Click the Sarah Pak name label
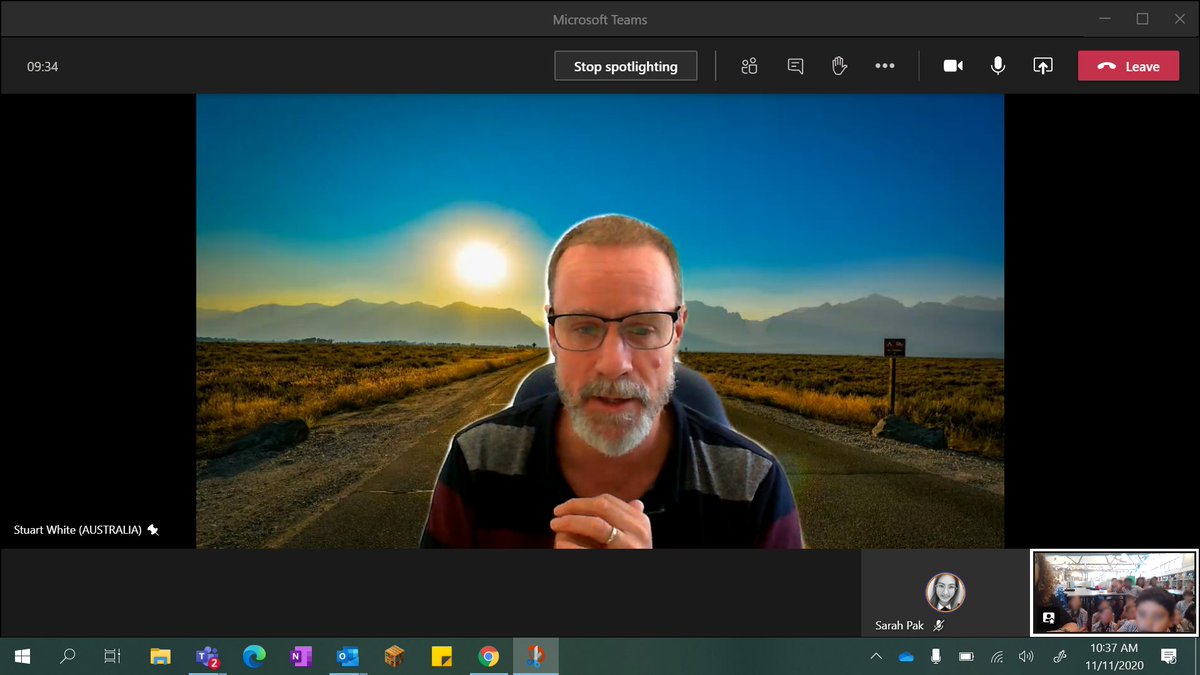 pyautogui.click(x=899, y=625)
